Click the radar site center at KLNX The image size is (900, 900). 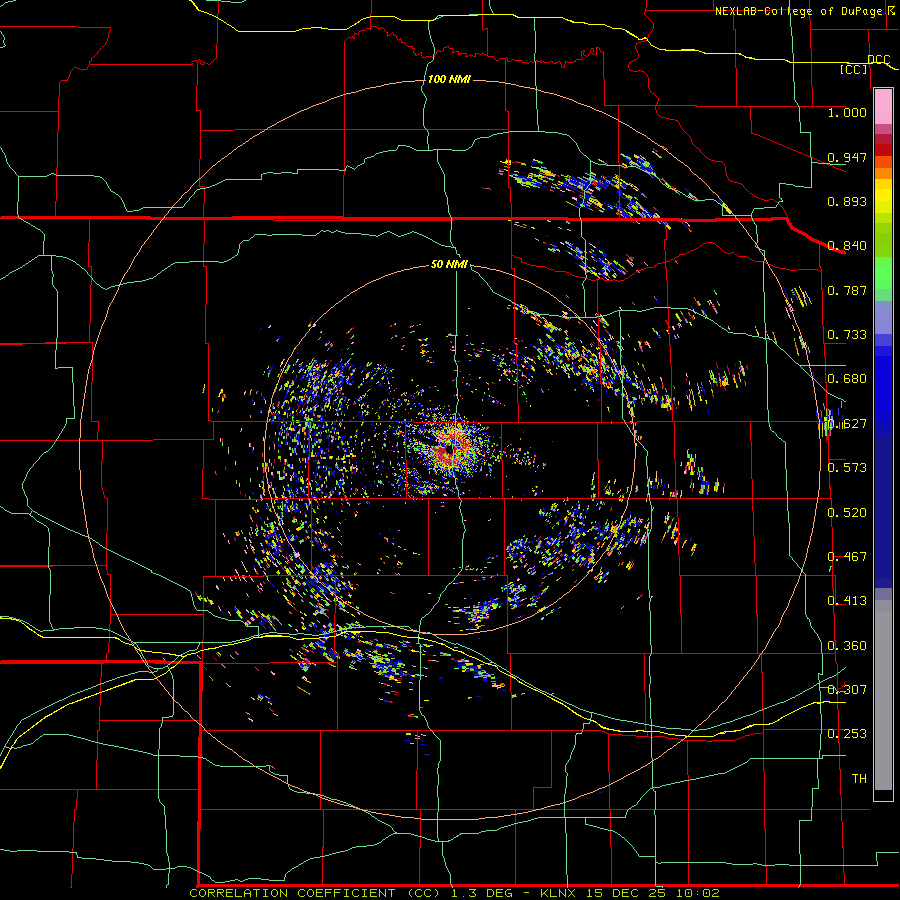(449, 450)
